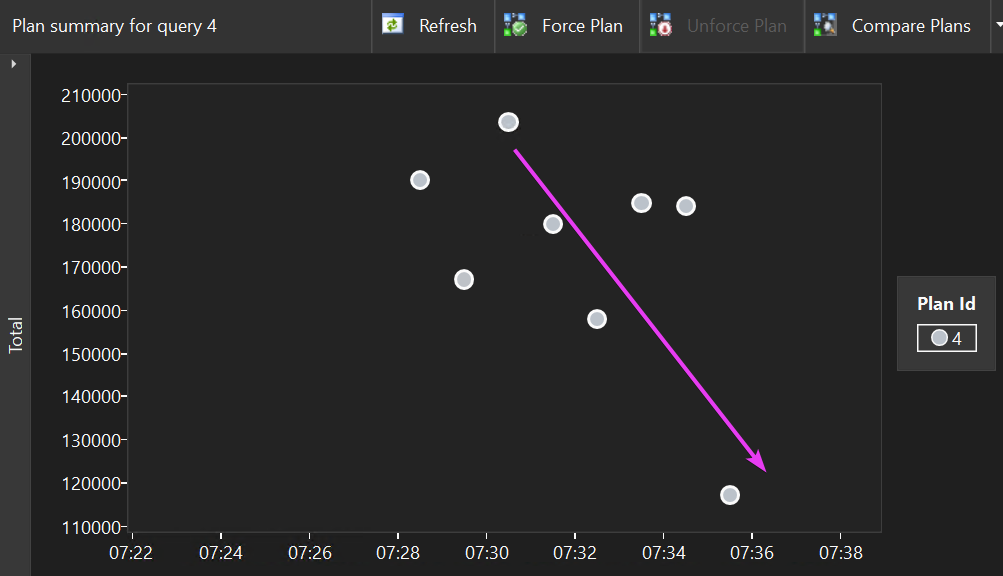Click the Force Plan green-check icon

coord(514,25)
